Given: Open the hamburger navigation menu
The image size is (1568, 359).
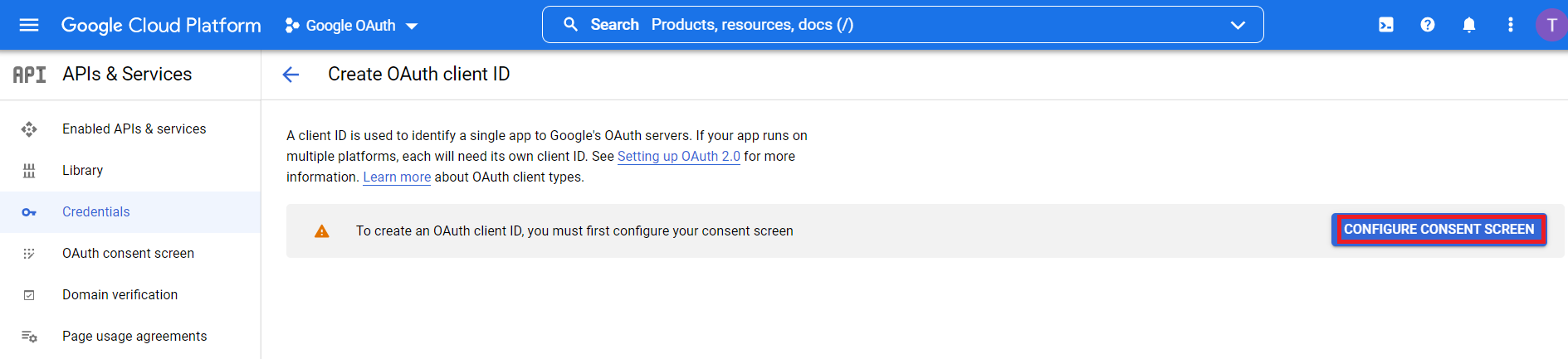Looking at the screenshot, I should [29, 25].
